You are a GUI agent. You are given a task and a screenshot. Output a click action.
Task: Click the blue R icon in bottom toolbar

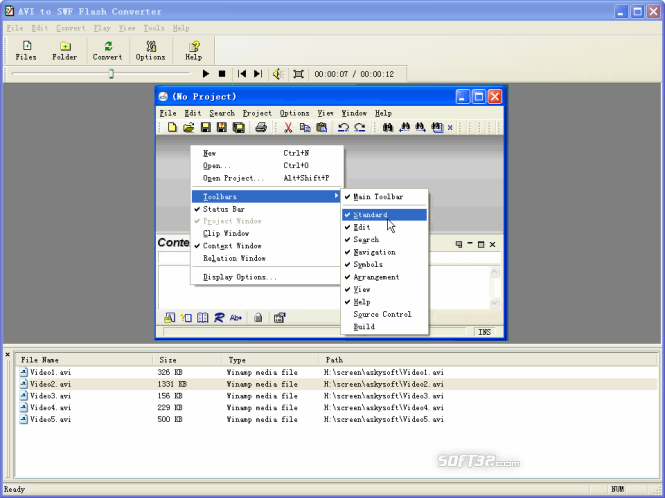point(219,317)
